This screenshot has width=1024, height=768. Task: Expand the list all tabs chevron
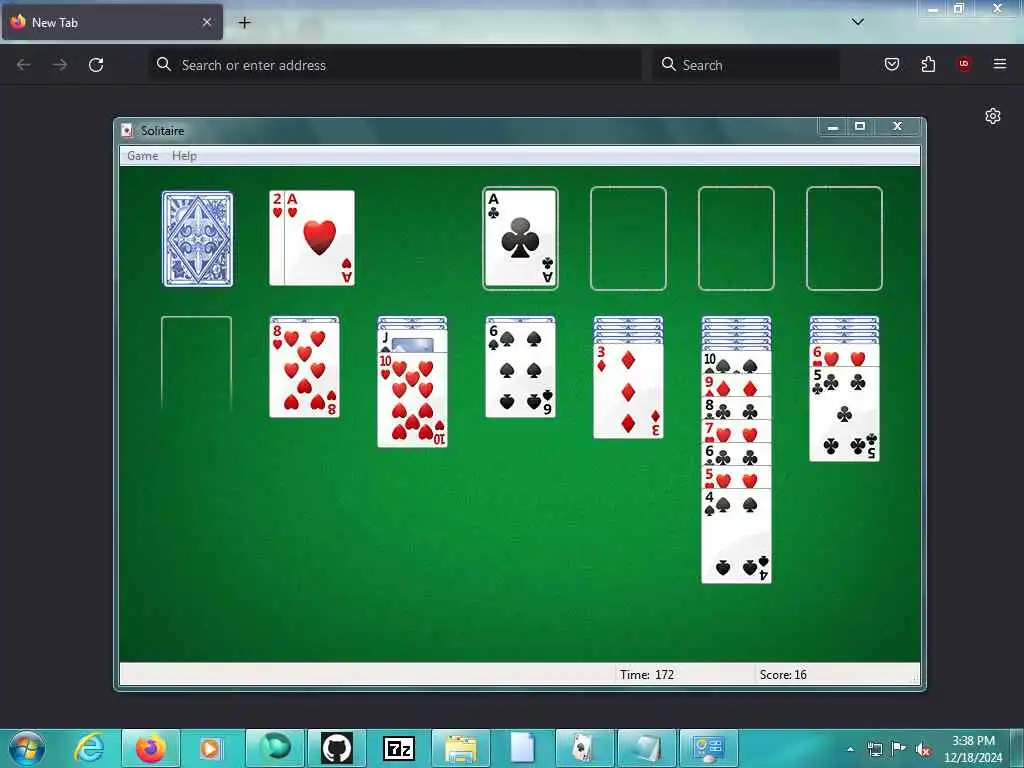857,22
